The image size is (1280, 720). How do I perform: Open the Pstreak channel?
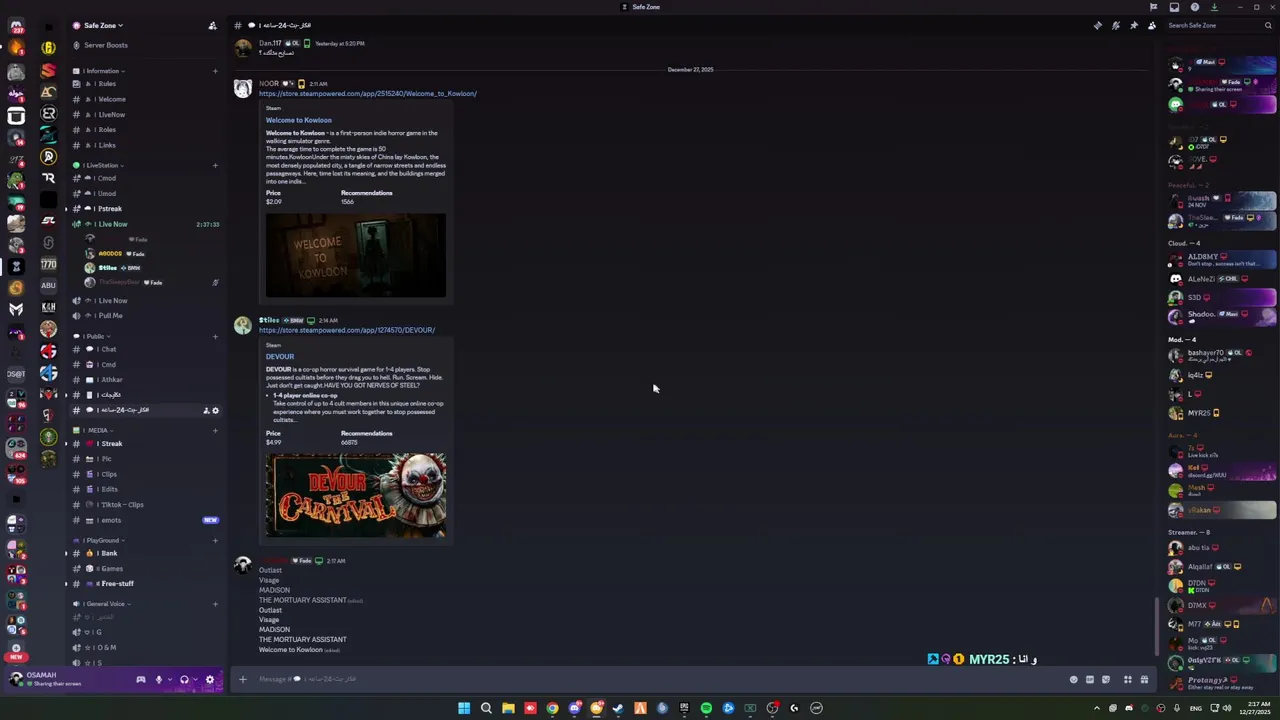tap(146, 208)
